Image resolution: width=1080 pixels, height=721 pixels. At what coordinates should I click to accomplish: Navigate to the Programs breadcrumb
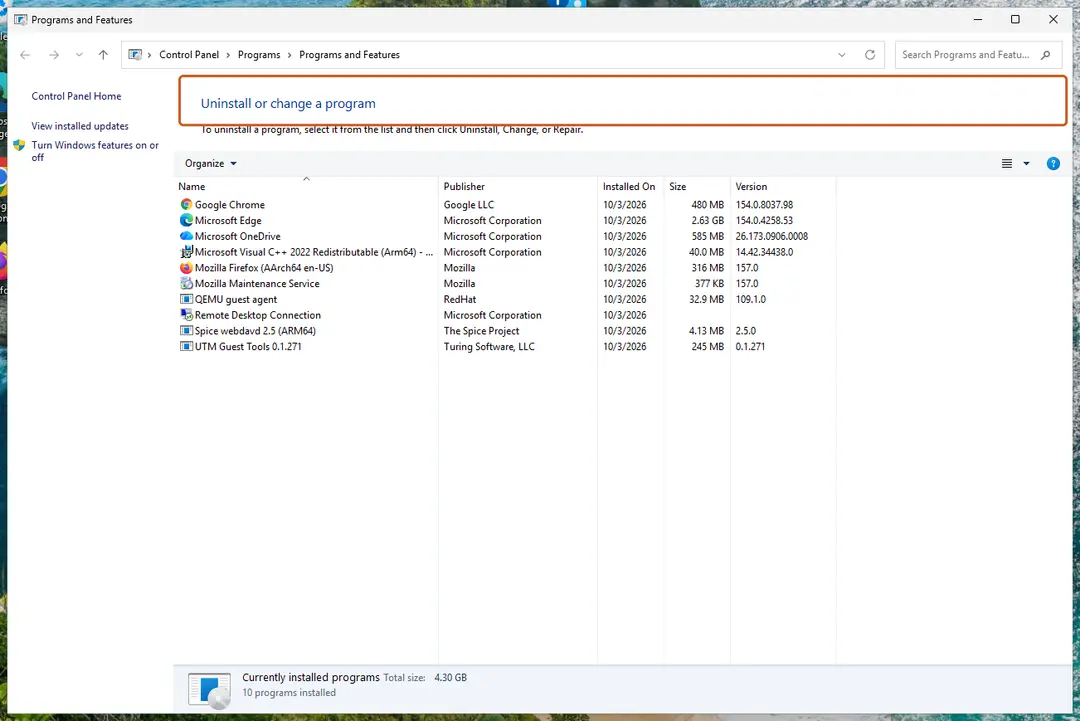(x=259, y=54)
